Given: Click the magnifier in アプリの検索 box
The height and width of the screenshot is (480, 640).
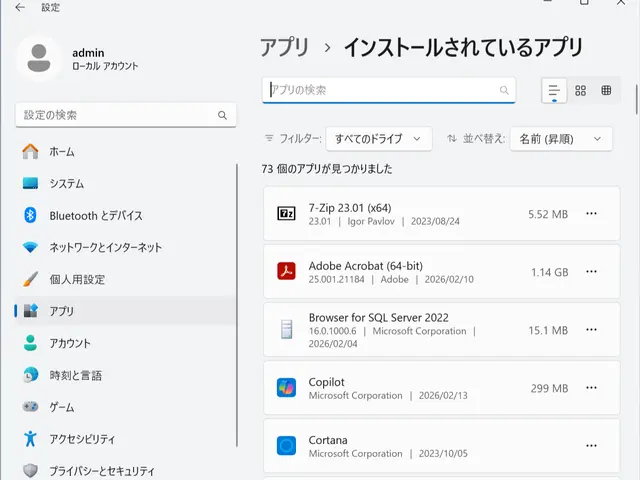Looking at the screenshot, I should pyautogui.click(x=504, y=90).
